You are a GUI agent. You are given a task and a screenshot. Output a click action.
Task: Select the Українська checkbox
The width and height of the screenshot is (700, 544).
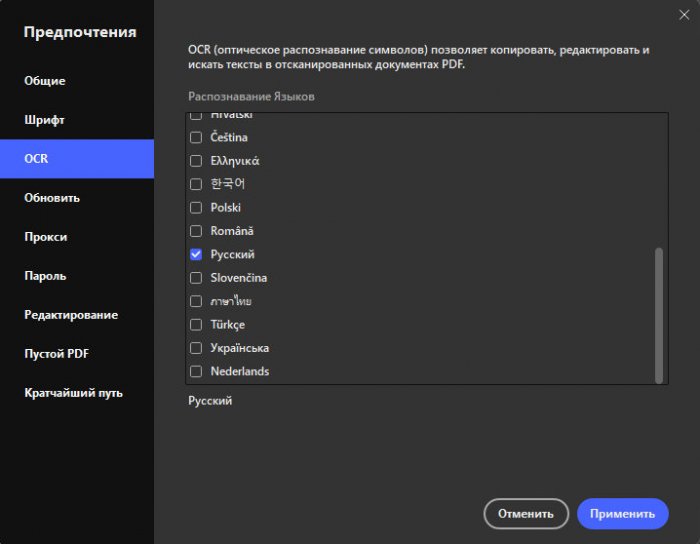[x=196, y=348]
